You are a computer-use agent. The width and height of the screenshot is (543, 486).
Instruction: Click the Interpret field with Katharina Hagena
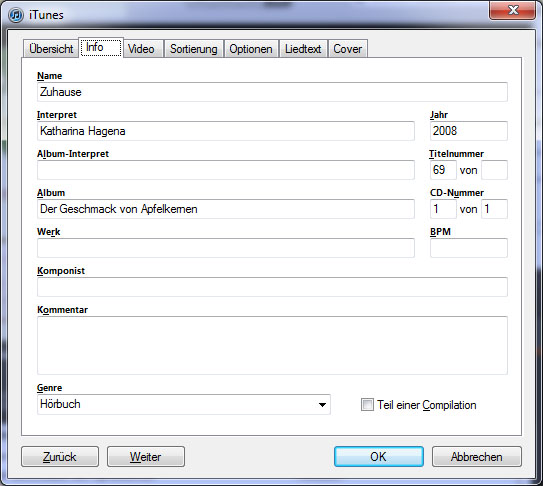click(226, 131)
